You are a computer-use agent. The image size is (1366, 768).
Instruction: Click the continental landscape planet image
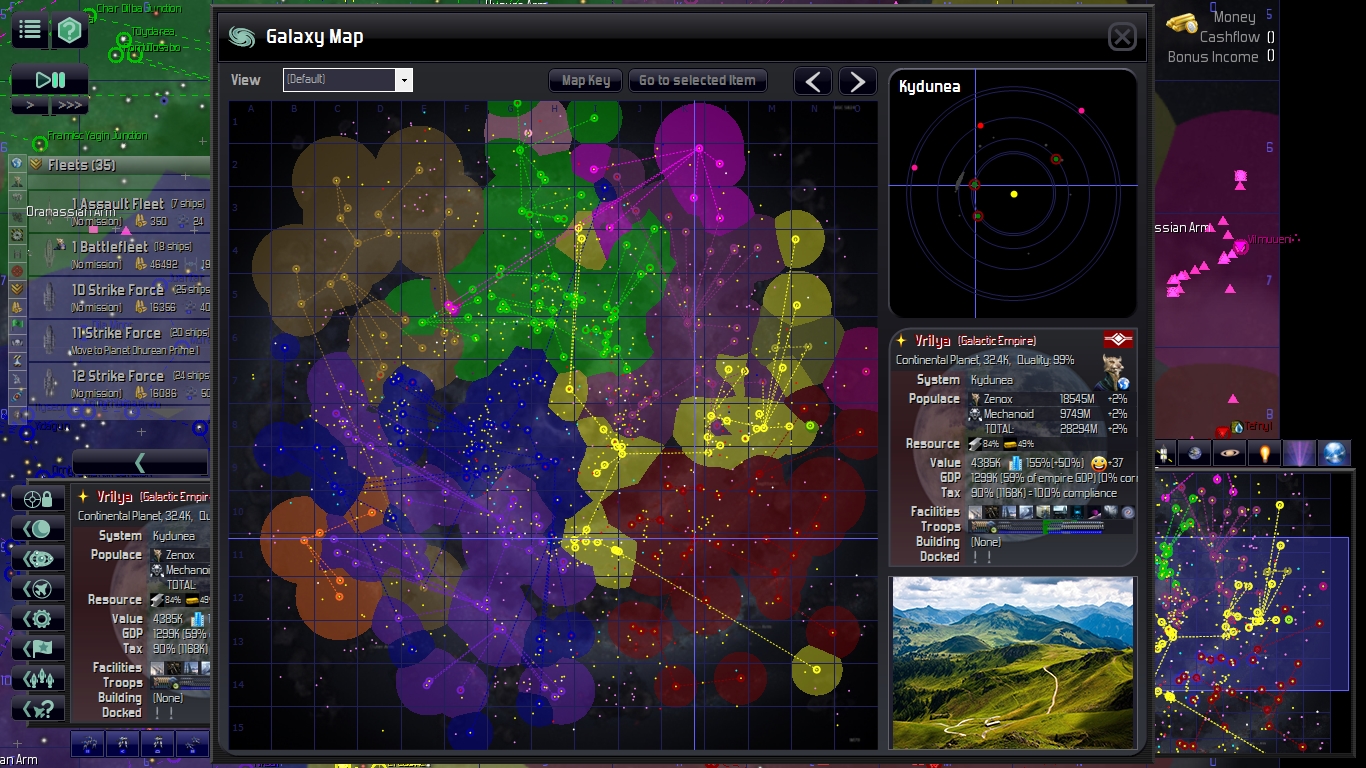click(1013, 662)
